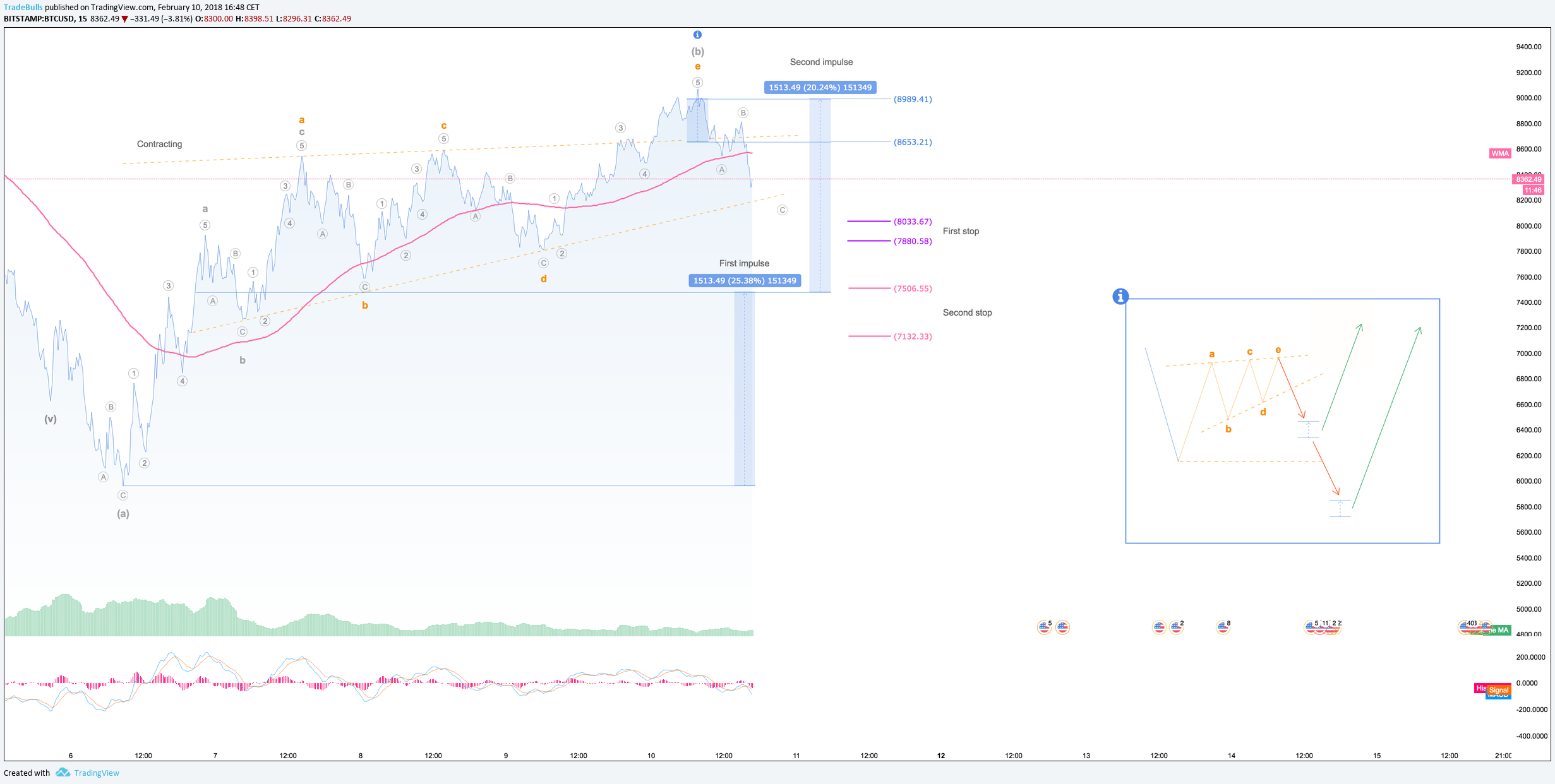Select the measurement label 1513.49 (20.24%) 151349

pos(820,88)
